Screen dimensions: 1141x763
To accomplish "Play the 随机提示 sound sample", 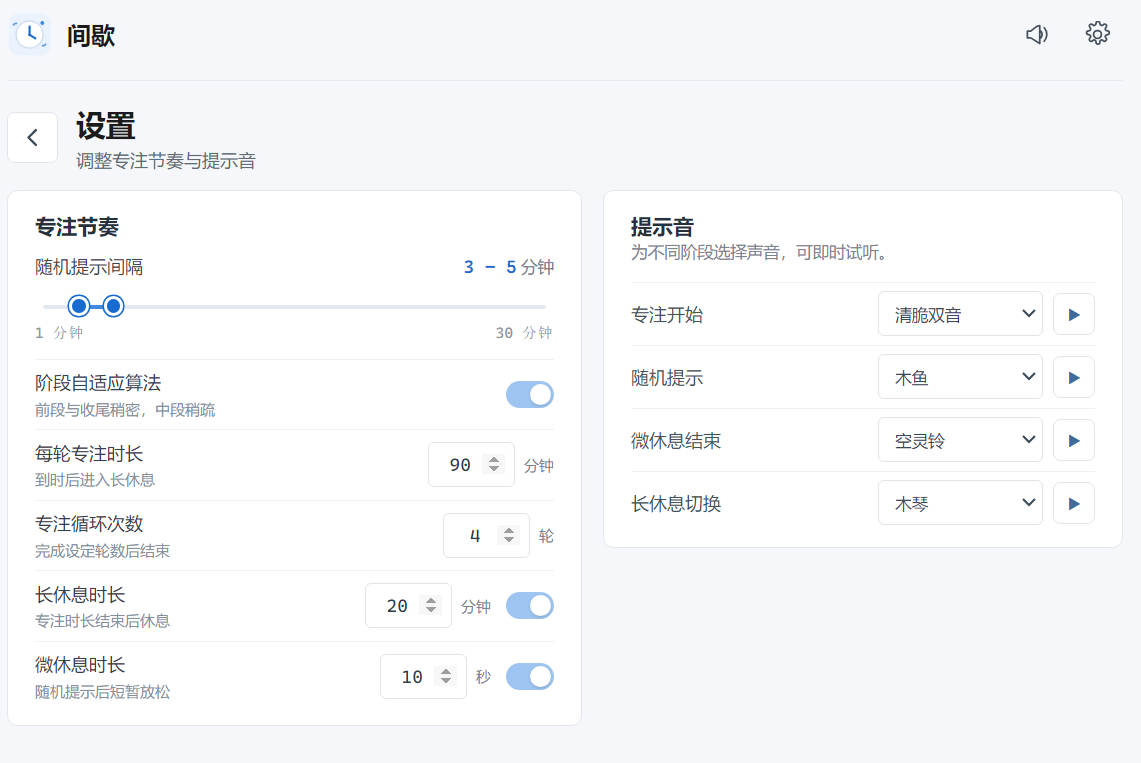I will [1073, 377].
